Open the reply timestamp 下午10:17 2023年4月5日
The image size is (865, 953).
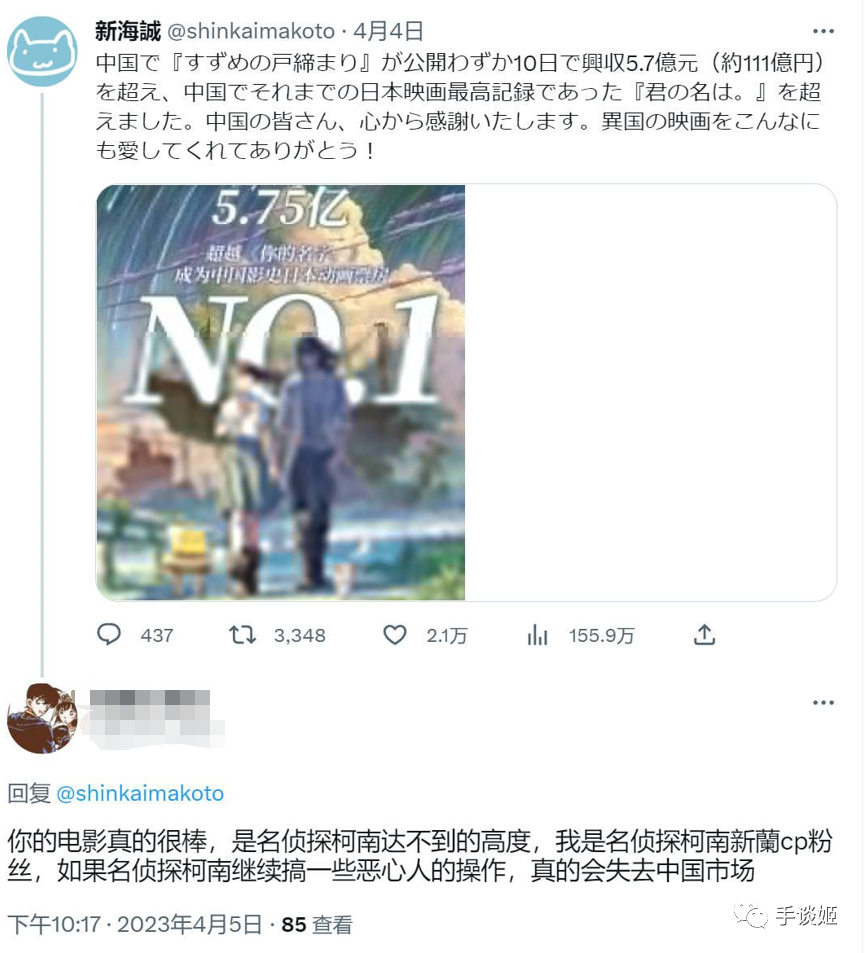134,924
